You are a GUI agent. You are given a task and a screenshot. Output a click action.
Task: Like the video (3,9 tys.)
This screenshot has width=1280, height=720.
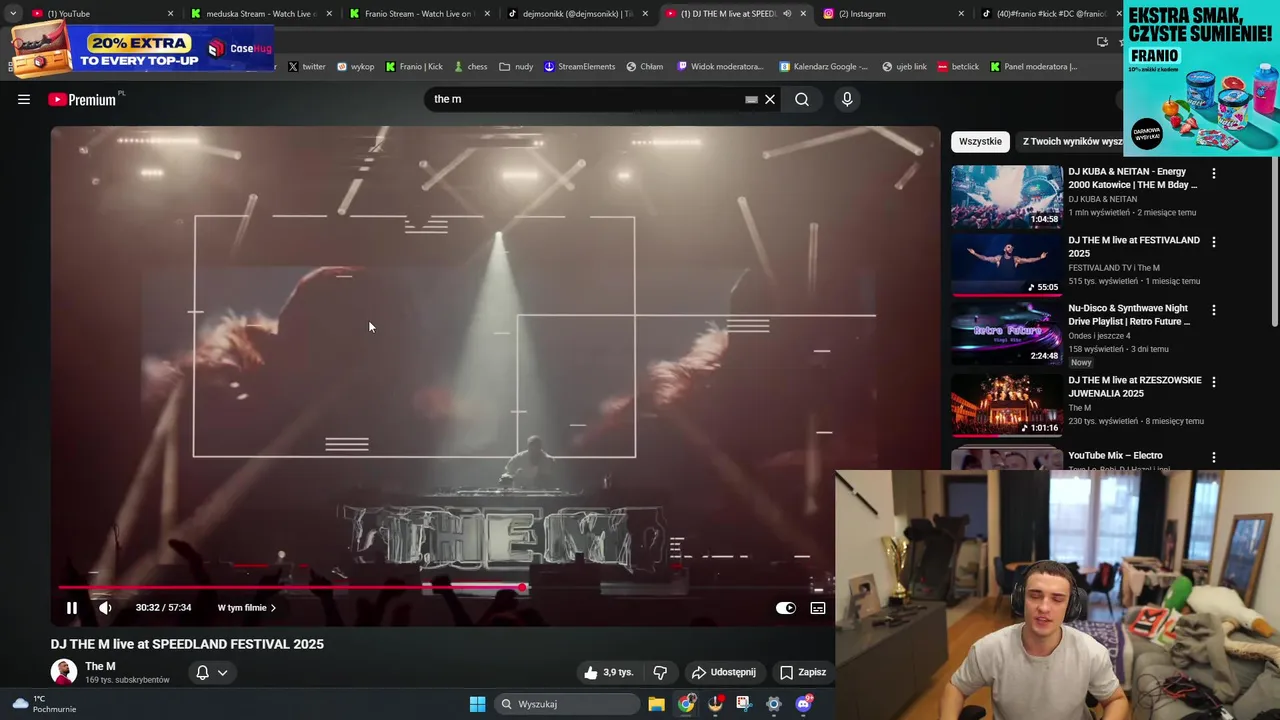(x=609, y=672)
